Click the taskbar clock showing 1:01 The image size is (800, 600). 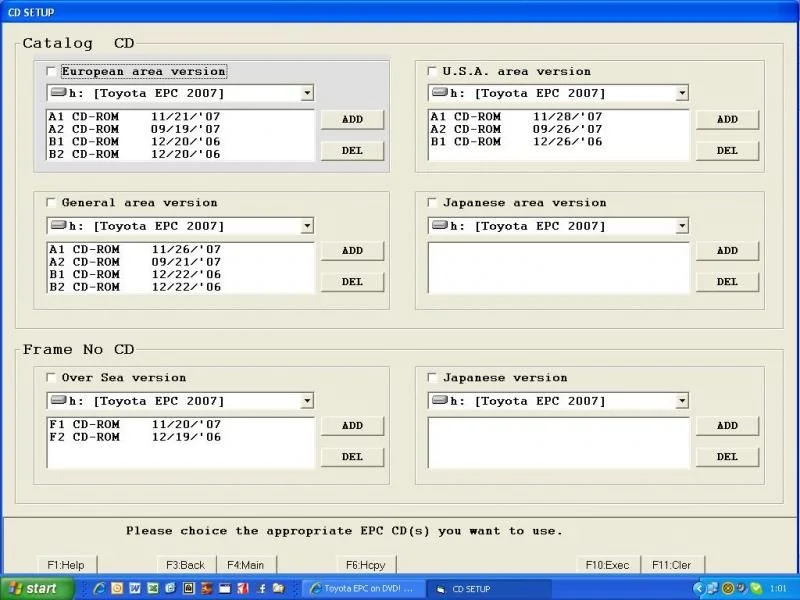778,588
